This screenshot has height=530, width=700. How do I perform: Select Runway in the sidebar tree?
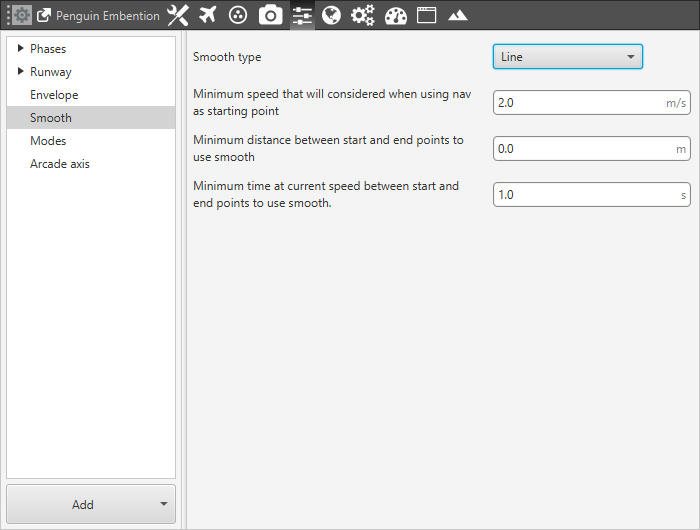[x=50, y=72]
